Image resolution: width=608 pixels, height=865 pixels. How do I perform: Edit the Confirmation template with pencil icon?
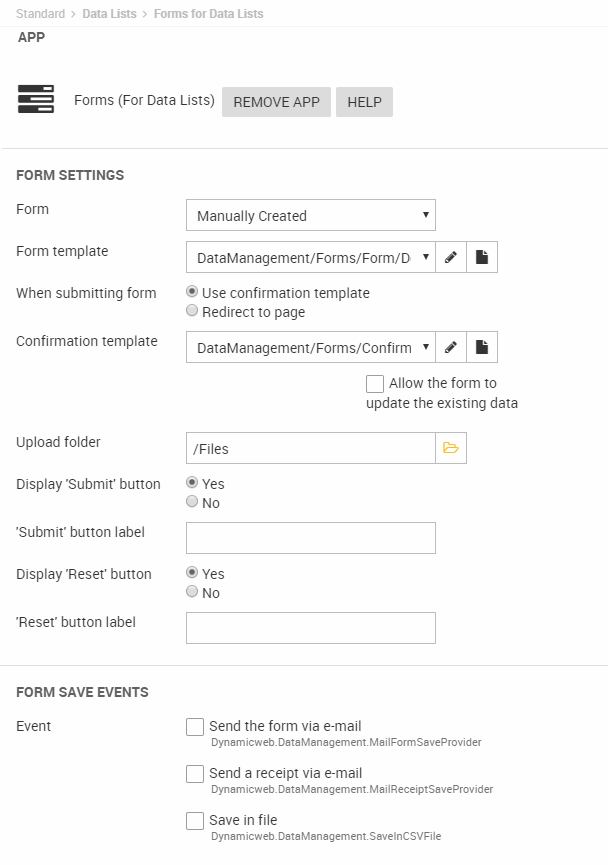451,348
